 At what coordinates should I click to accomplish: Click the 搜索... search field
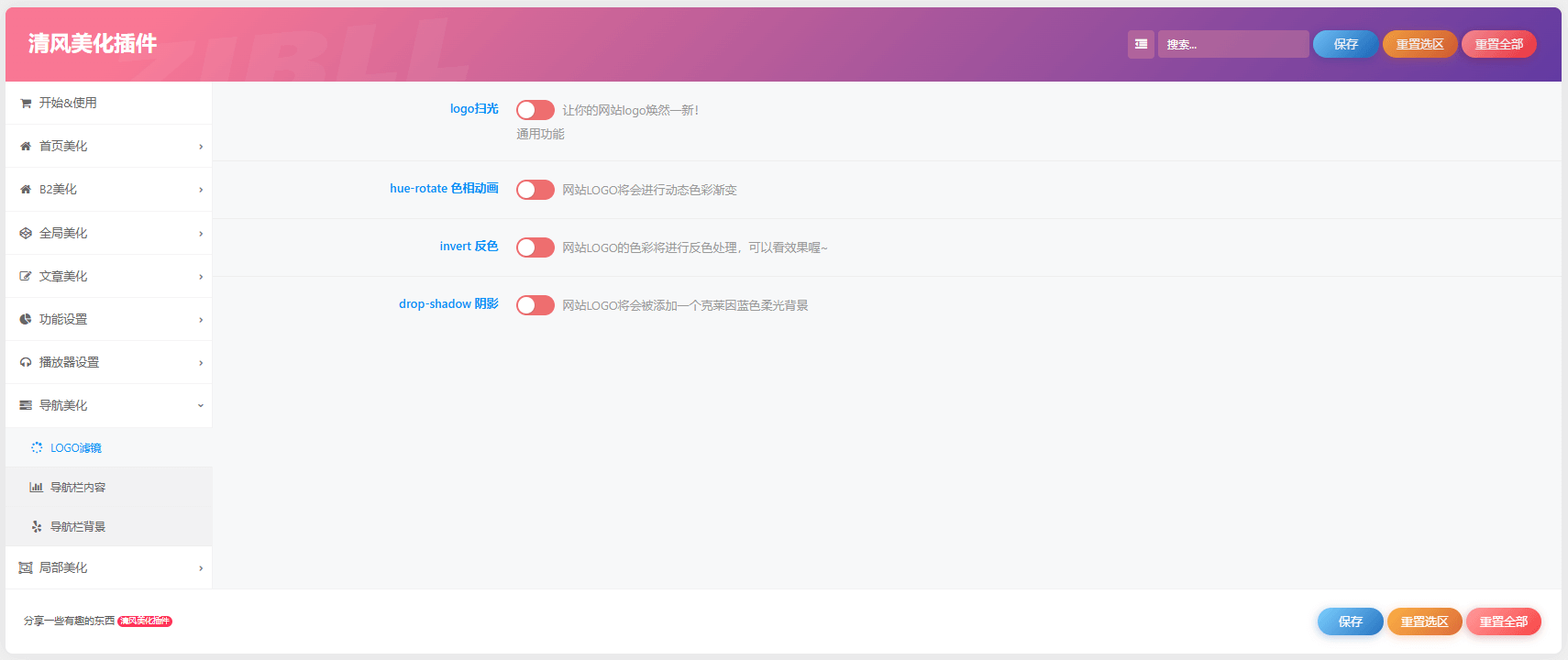(x=1233, y=44)
